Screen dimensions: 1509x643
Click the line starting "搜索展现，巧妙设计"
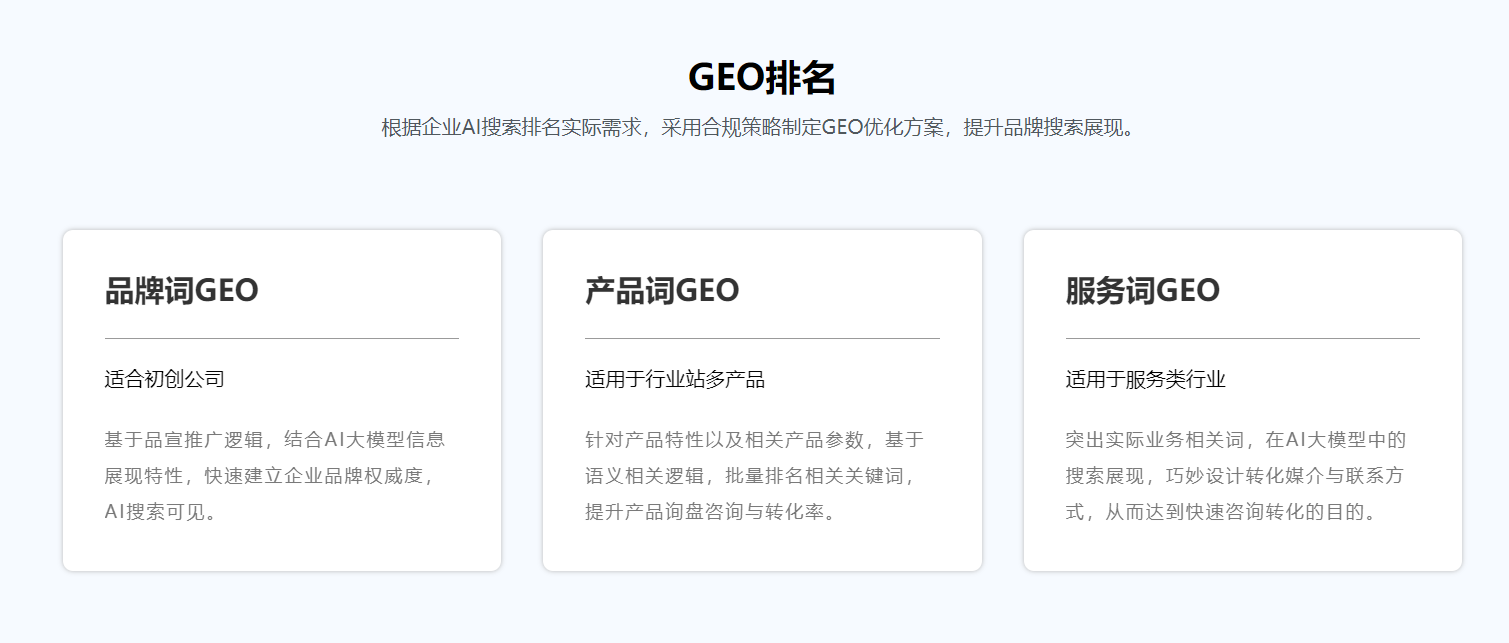pyautogui.click(x=1234, y=475)
